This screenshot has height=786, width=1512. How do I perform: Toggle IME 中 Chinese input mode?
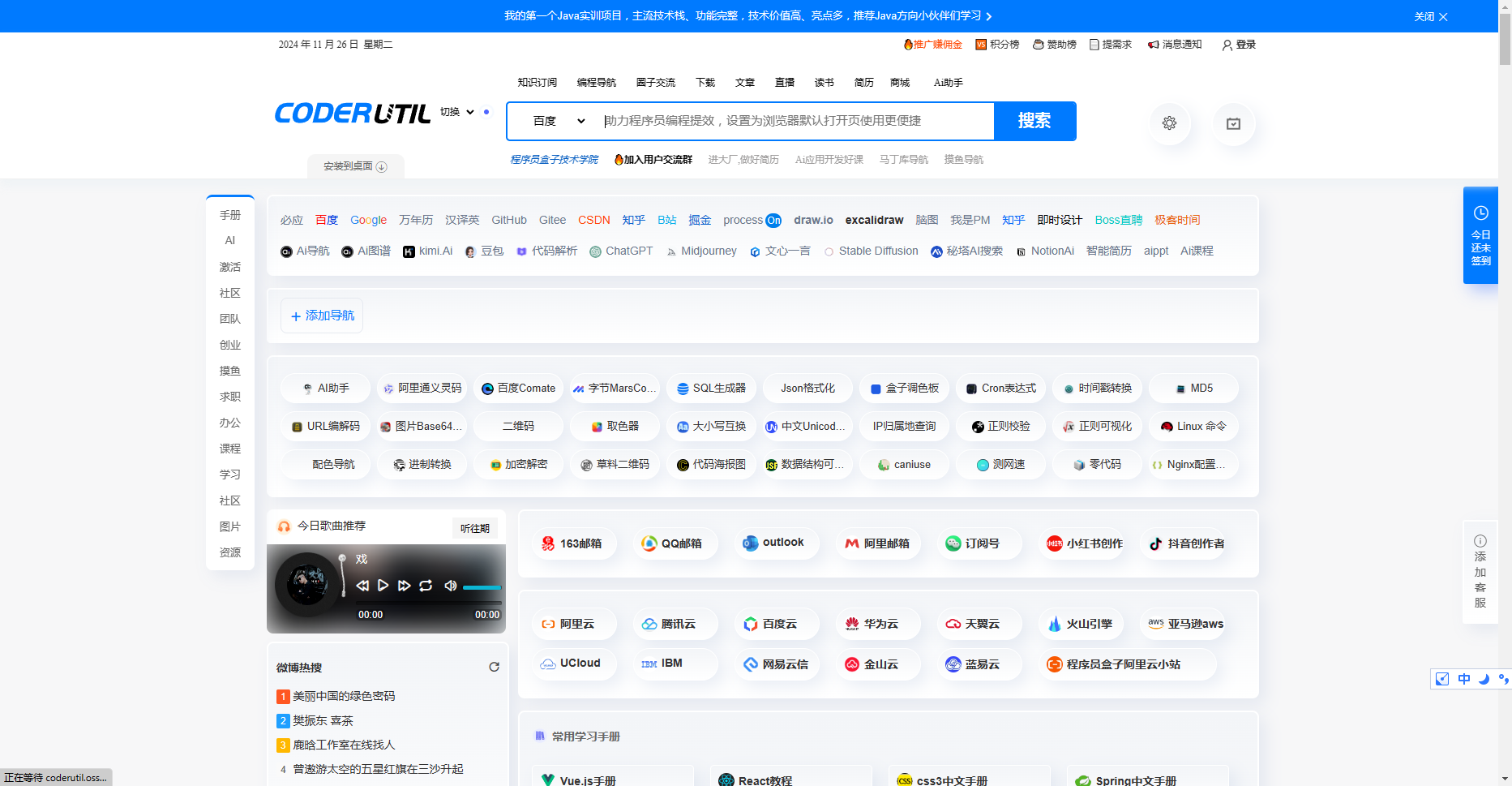click(1463, 679)
